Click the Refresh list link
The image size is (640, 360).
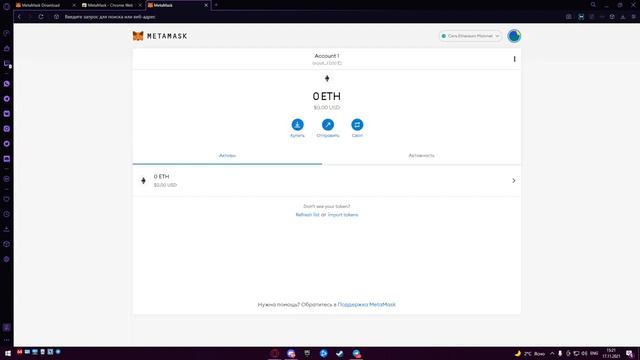tap(307, 215)
